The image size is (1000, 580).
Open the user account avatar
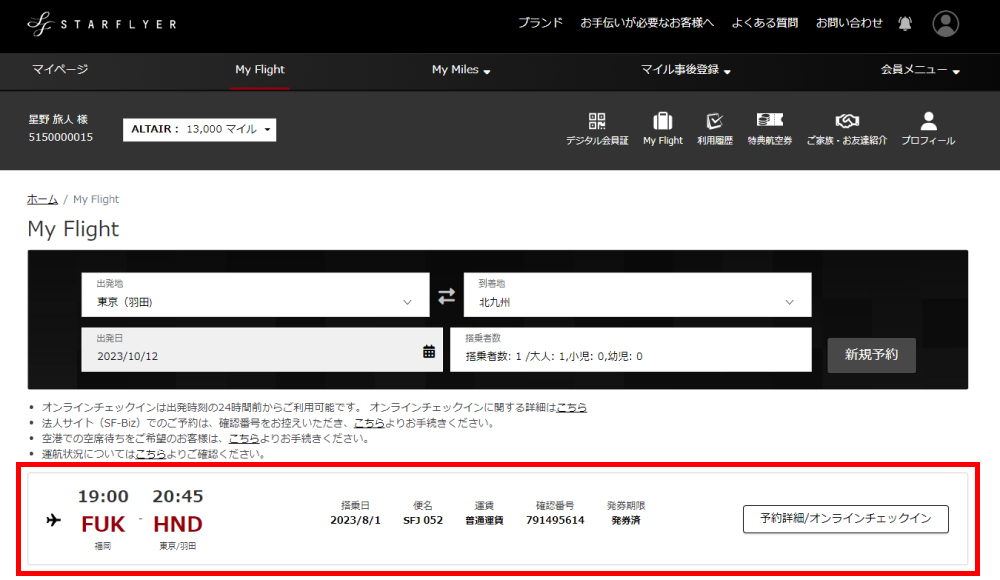(x=945, y=23)
